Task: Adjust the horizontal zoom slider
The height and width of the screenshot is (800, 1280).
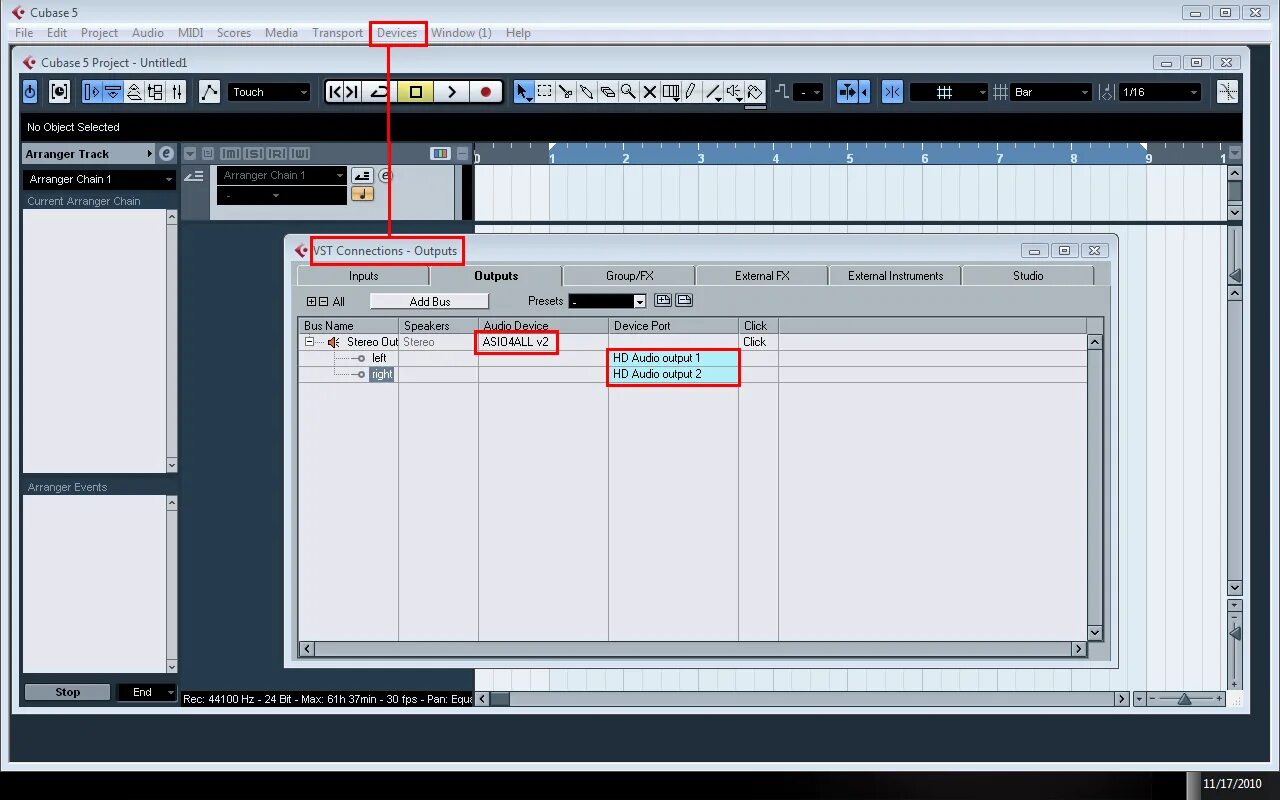Action: (x=1185, y=699)
